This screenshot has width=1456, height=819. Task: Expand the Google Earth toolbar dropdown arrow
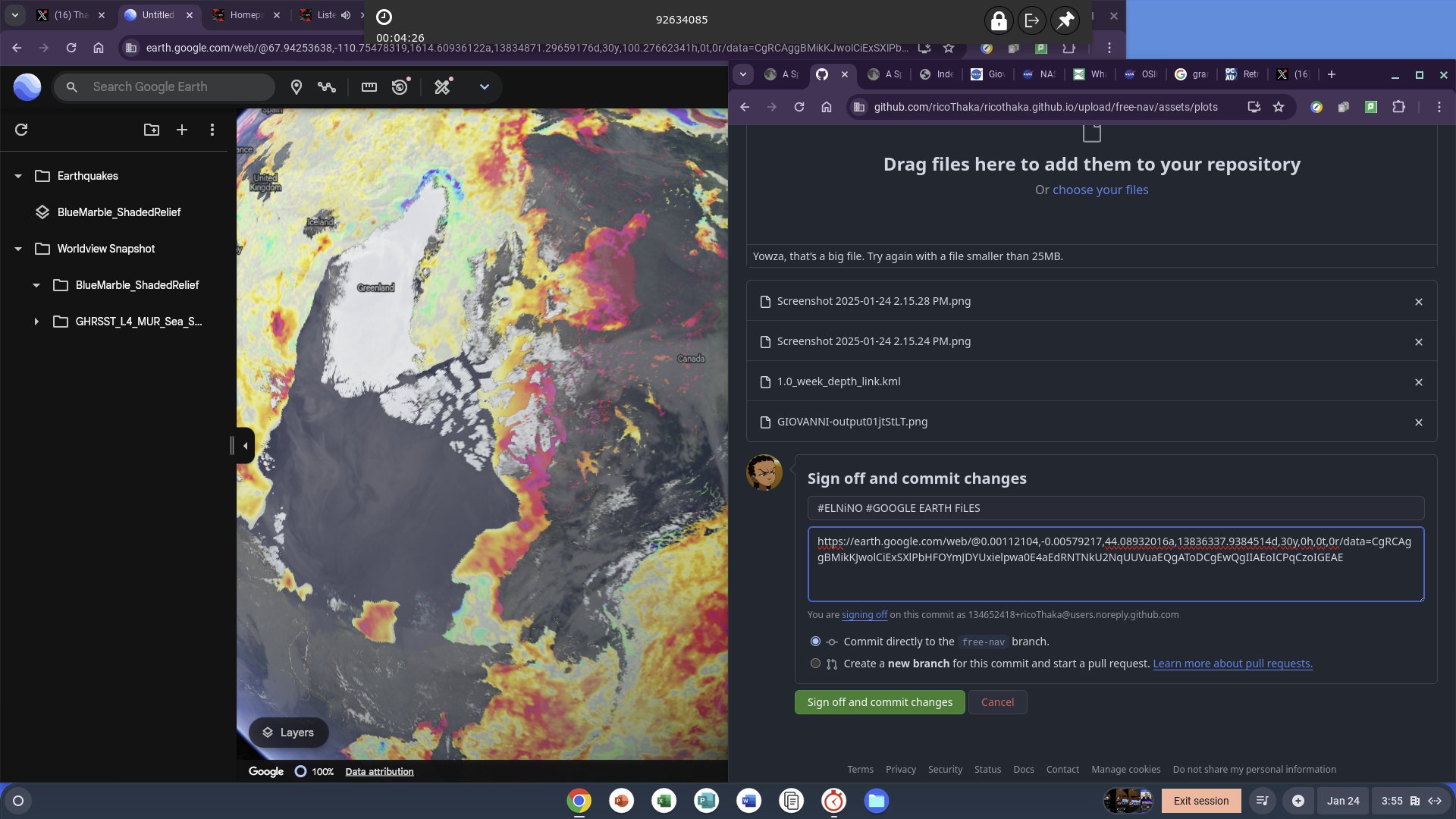tap(485, 87)
